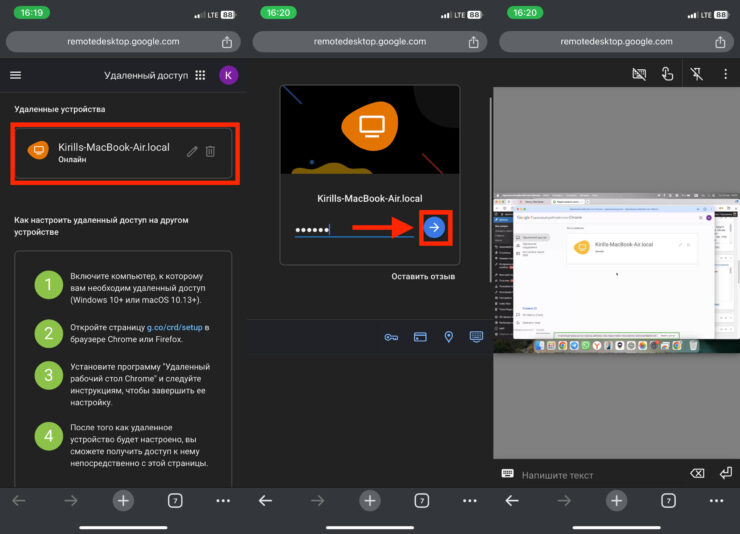Tap the passwords key icon
The height and width of the screenshot is (534, 740).
(x=391, y=337)
